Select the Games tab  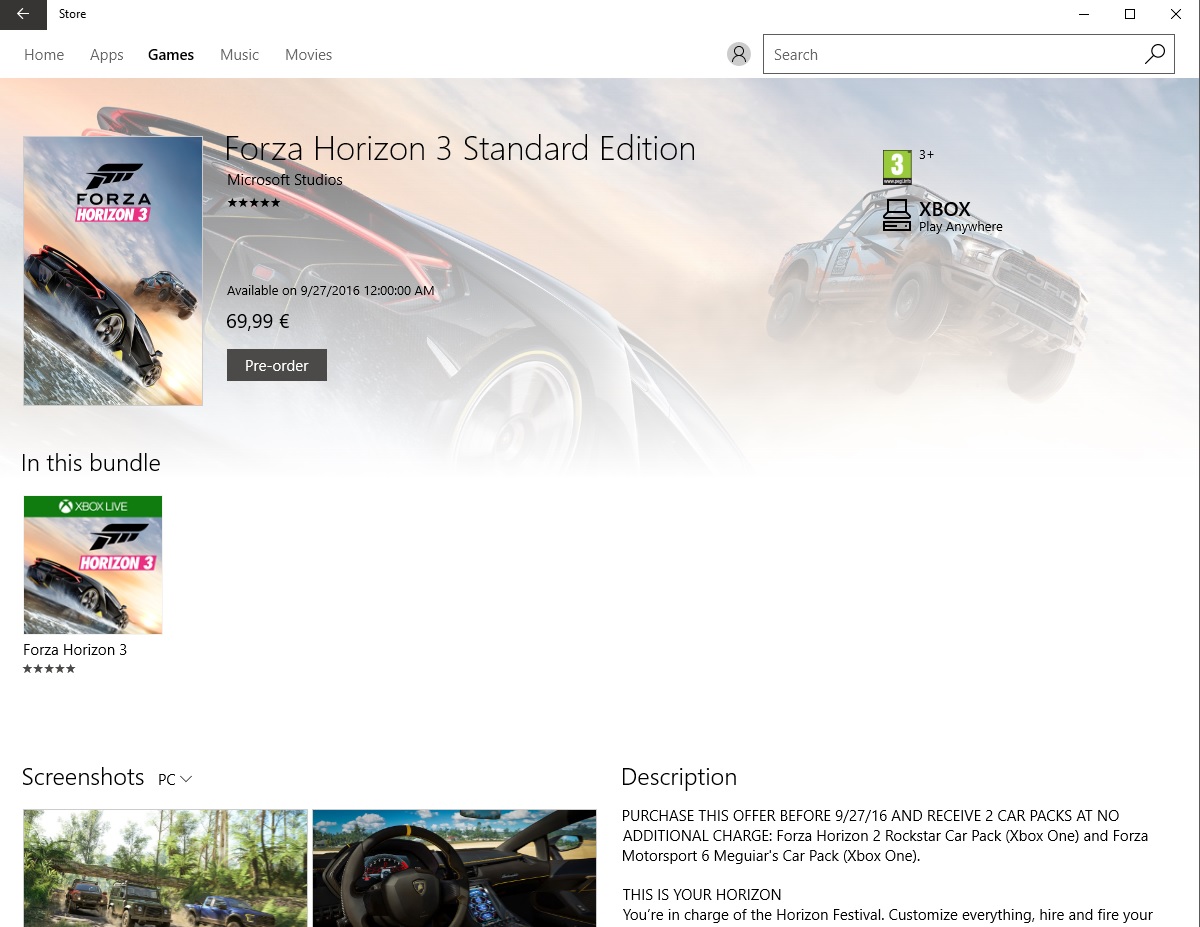coord(171,55)
